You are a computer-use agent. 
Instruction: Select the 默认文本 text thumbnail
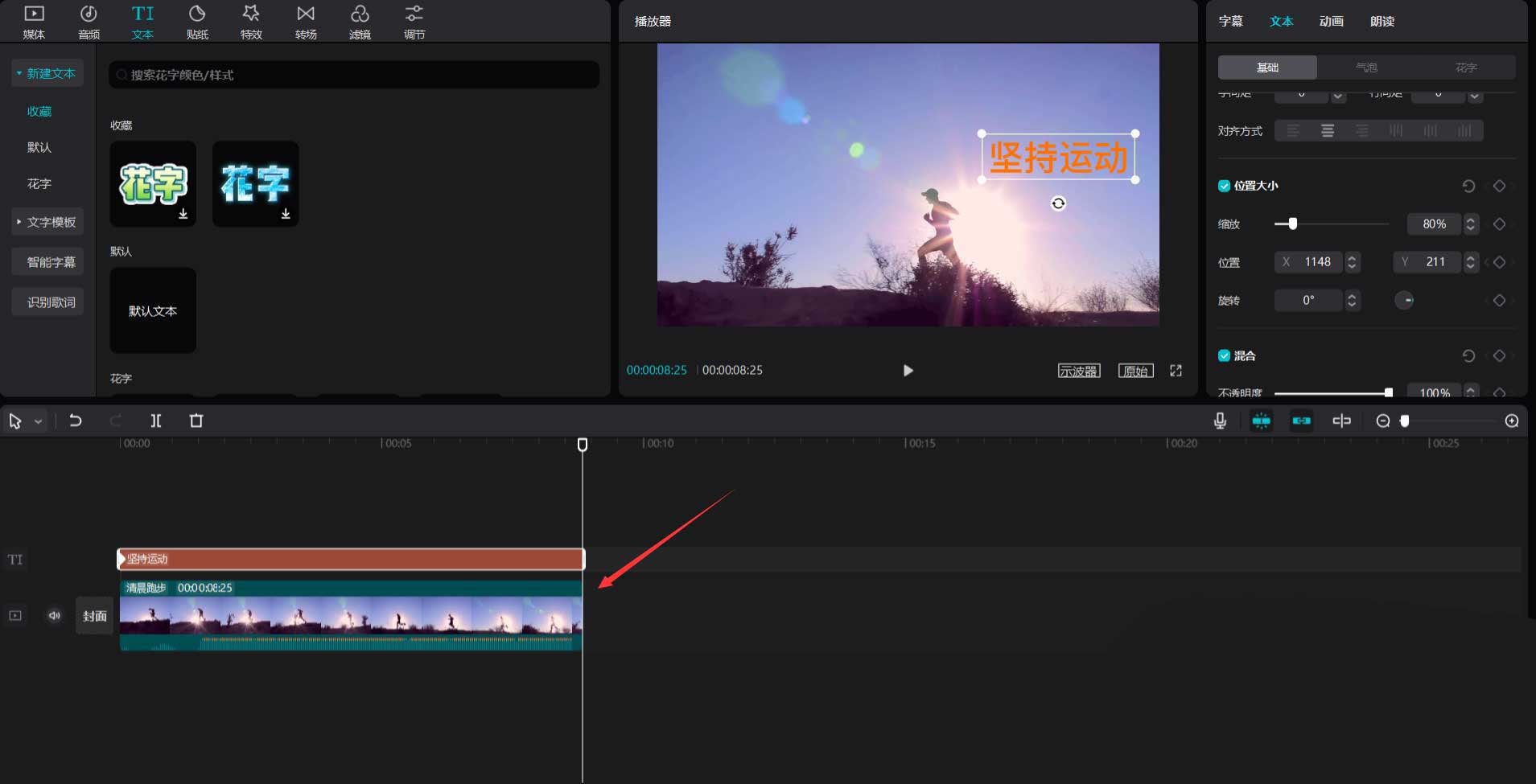pyautogui.click(x=152, y=310)
